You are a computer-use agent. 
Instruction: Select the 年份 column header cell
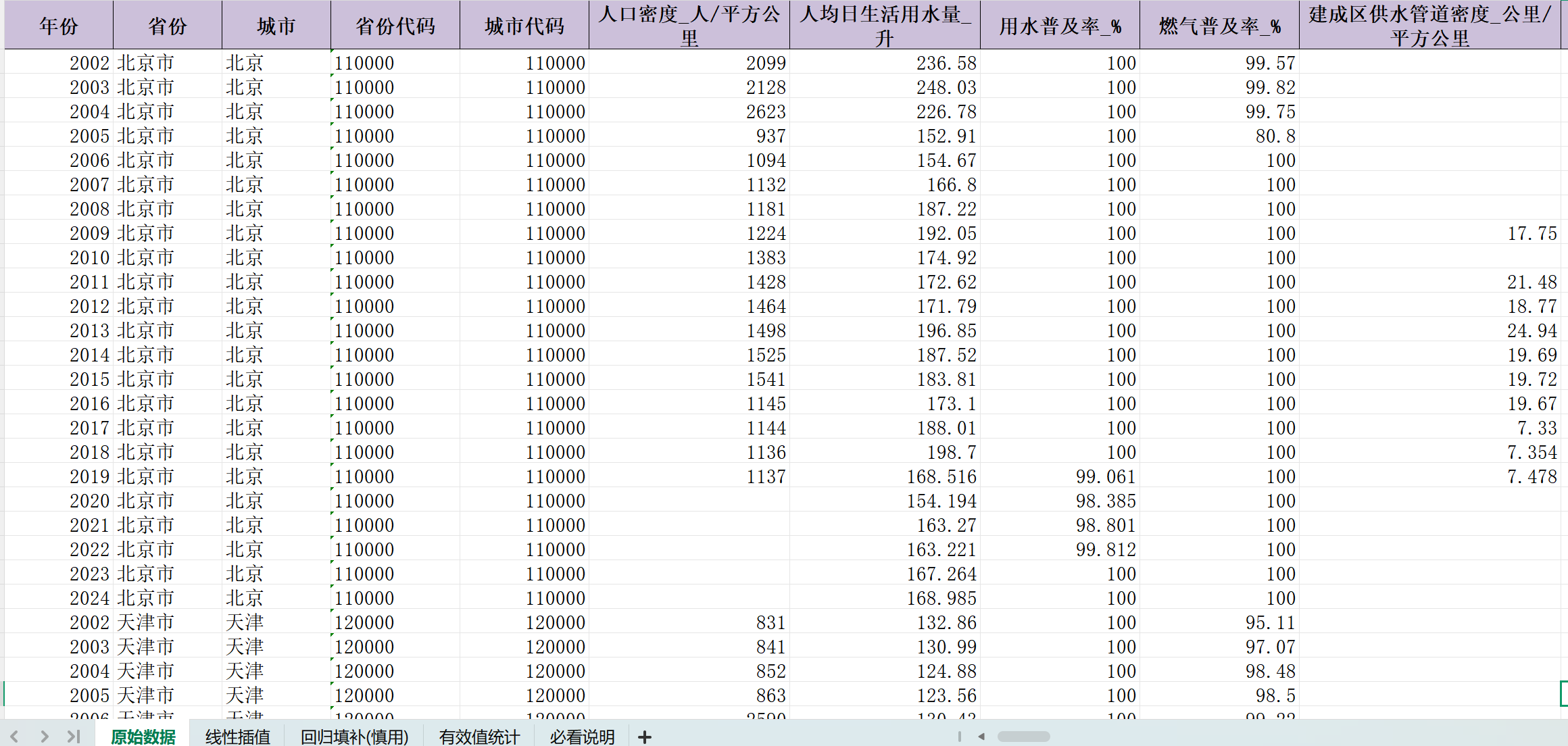pos(59,26)
